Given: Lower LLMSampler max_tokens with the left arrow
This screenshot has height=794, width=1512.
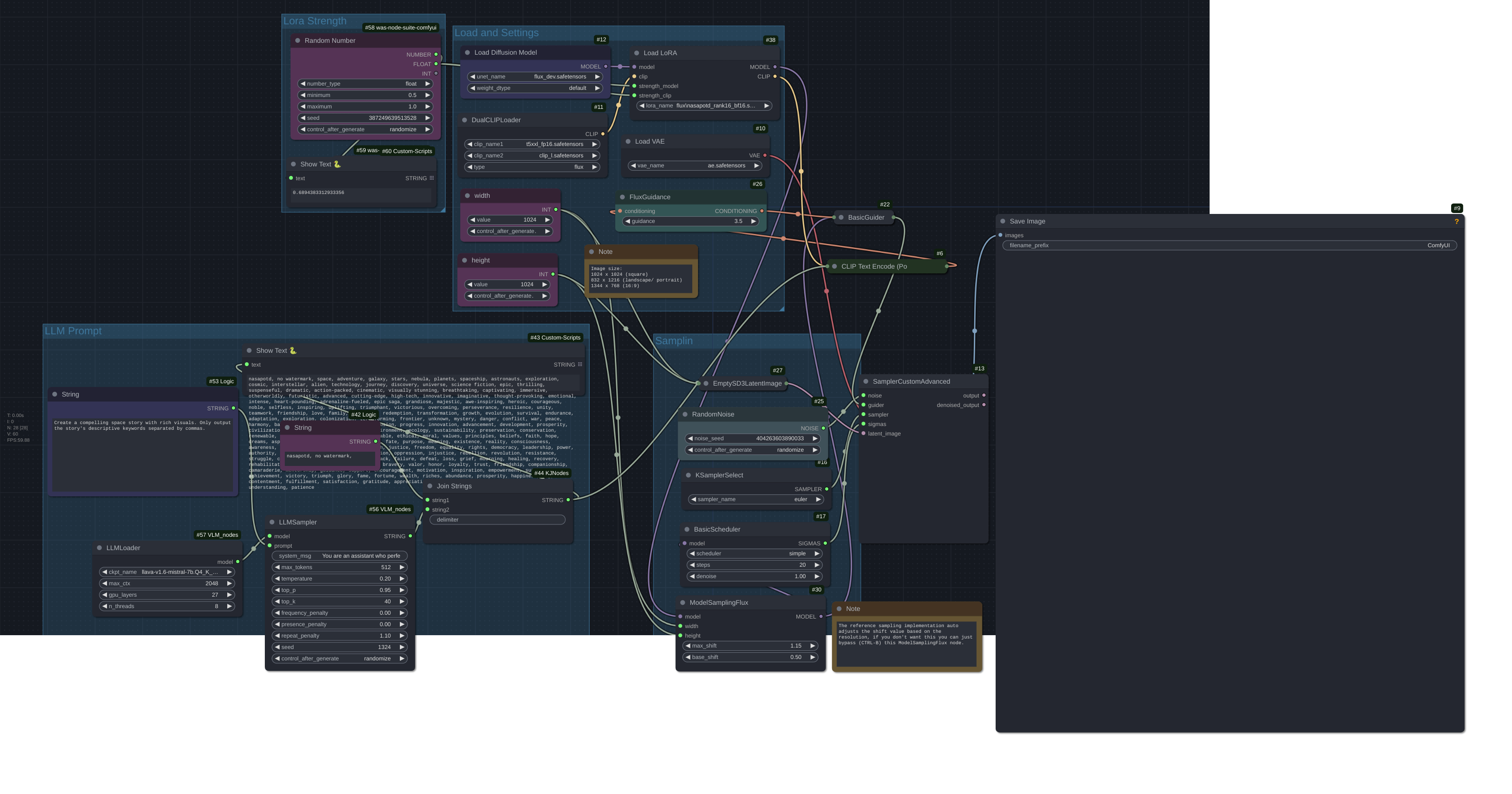Looking at the screenshot, I should [x=277, y=568].
